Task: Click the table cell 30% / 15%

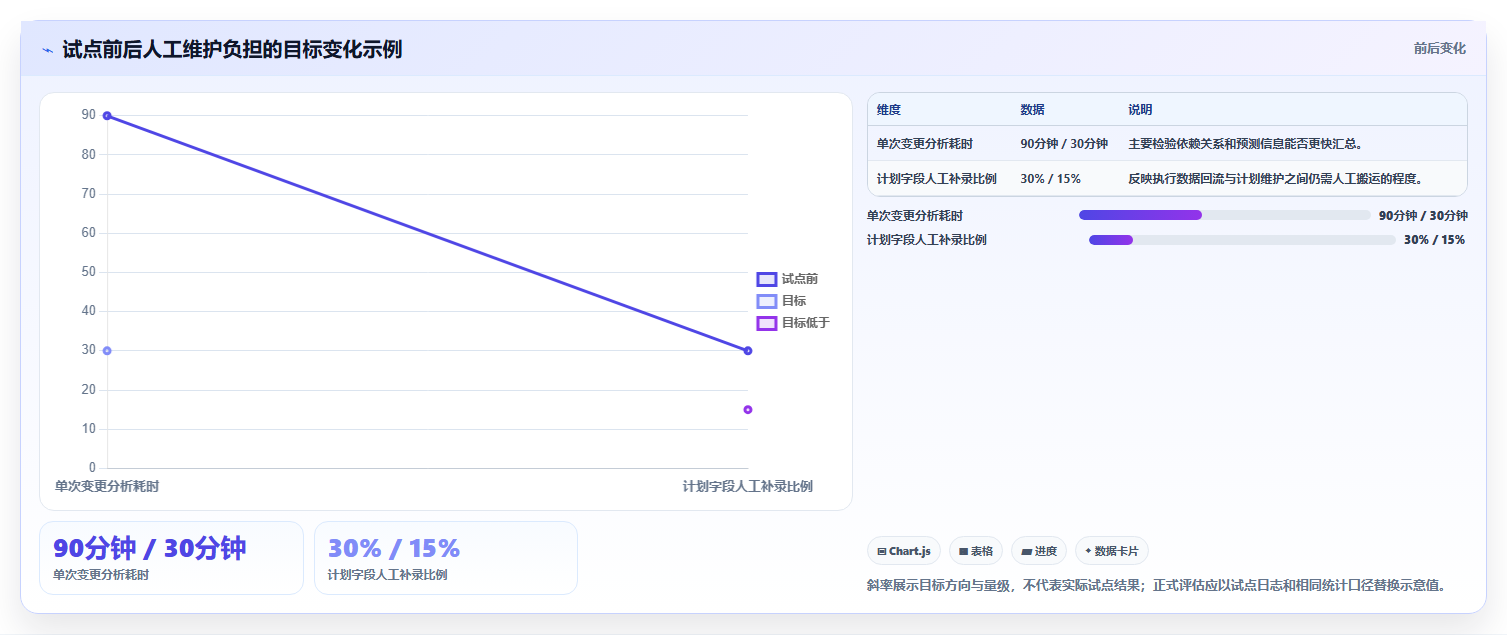Action: click(1050, 179)
